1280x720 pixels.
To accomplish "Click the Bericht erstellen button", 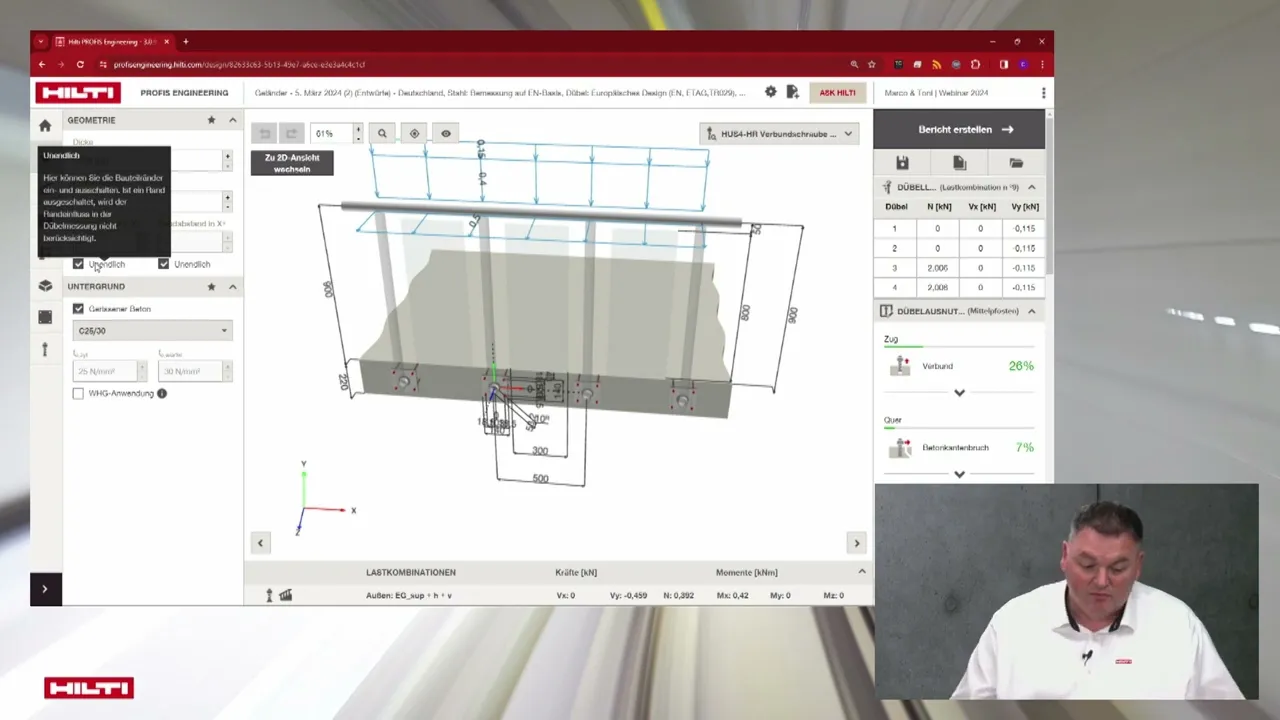I will (959, 129).
